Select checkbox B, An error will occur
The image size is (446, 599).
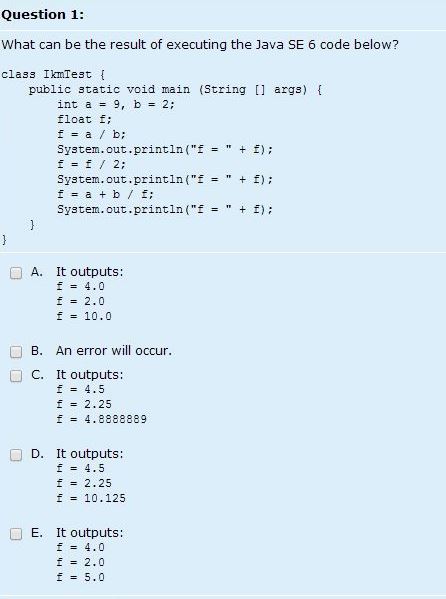point(16,352)
